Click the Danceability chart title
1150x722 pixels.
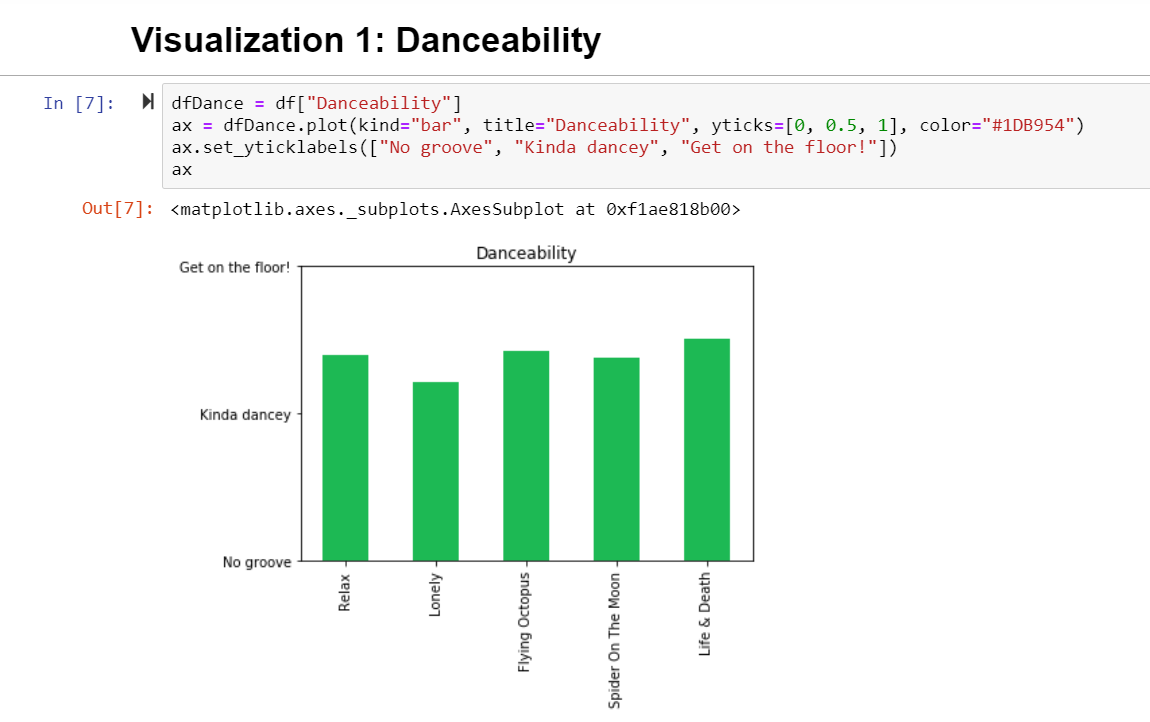tap(526, 253)
